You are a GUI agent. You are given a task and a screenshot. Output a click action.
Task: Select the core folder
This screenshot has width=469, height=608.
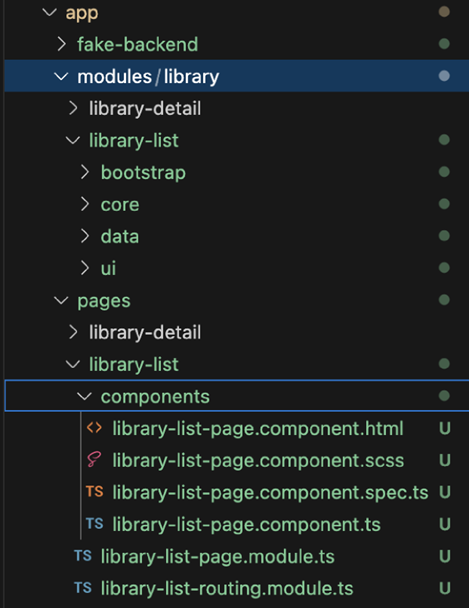coord(120,205)
